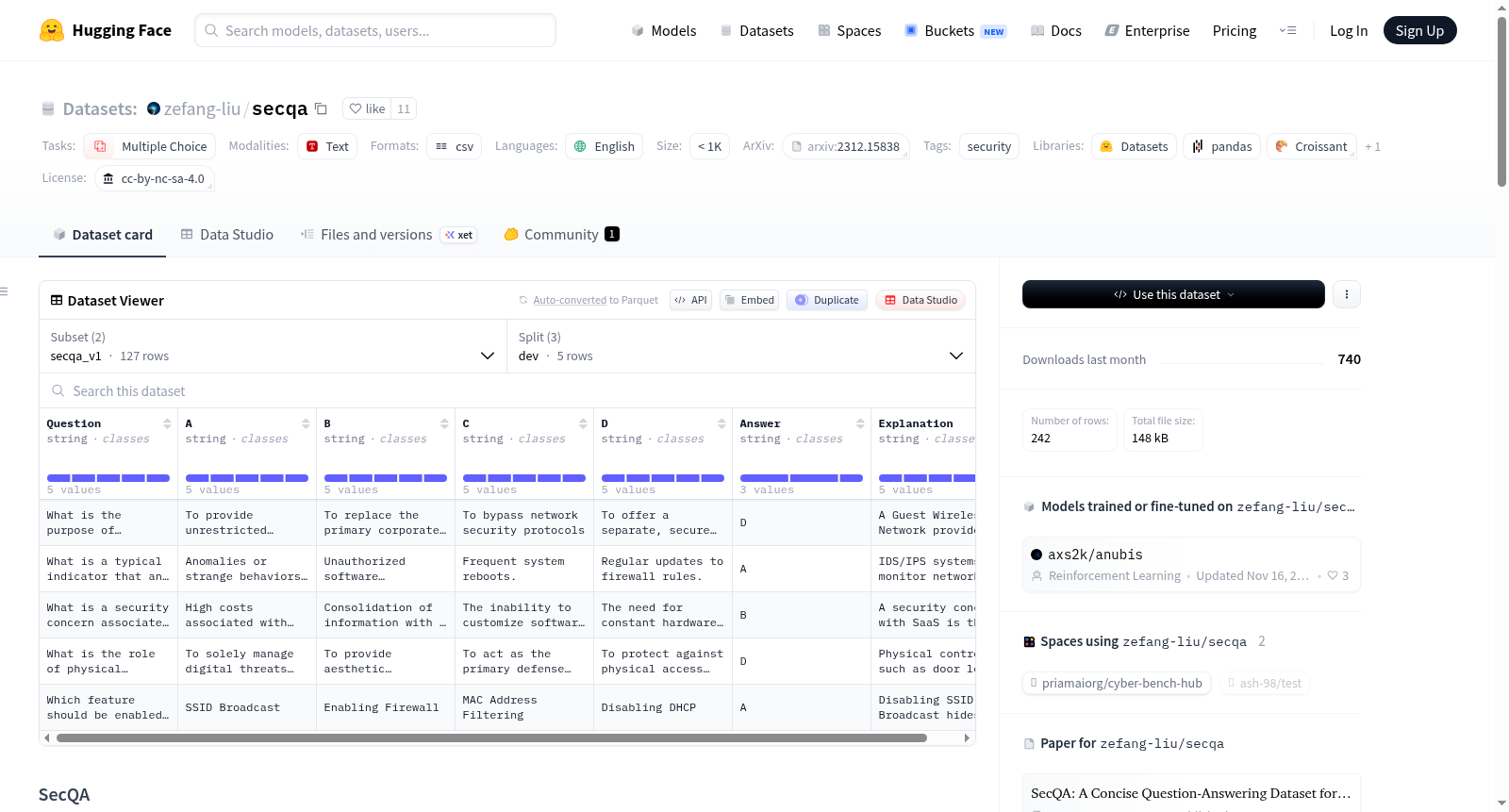Viewport: 1509px width, 812px height.
Task: Click the English language tag
Action: (x=605, y=146)
